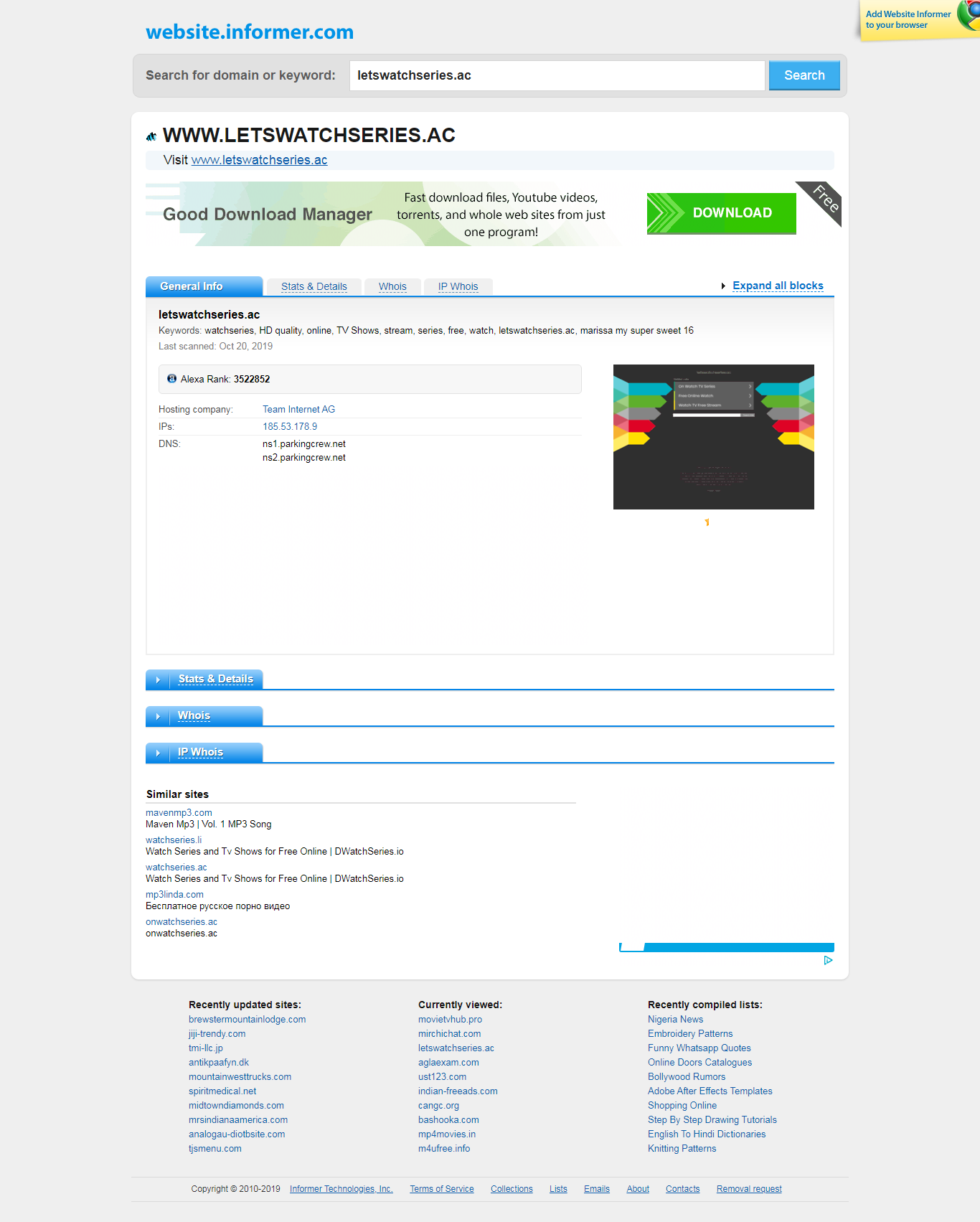Click the Chrome icon in the browser add-on banner

pos(969,16)
